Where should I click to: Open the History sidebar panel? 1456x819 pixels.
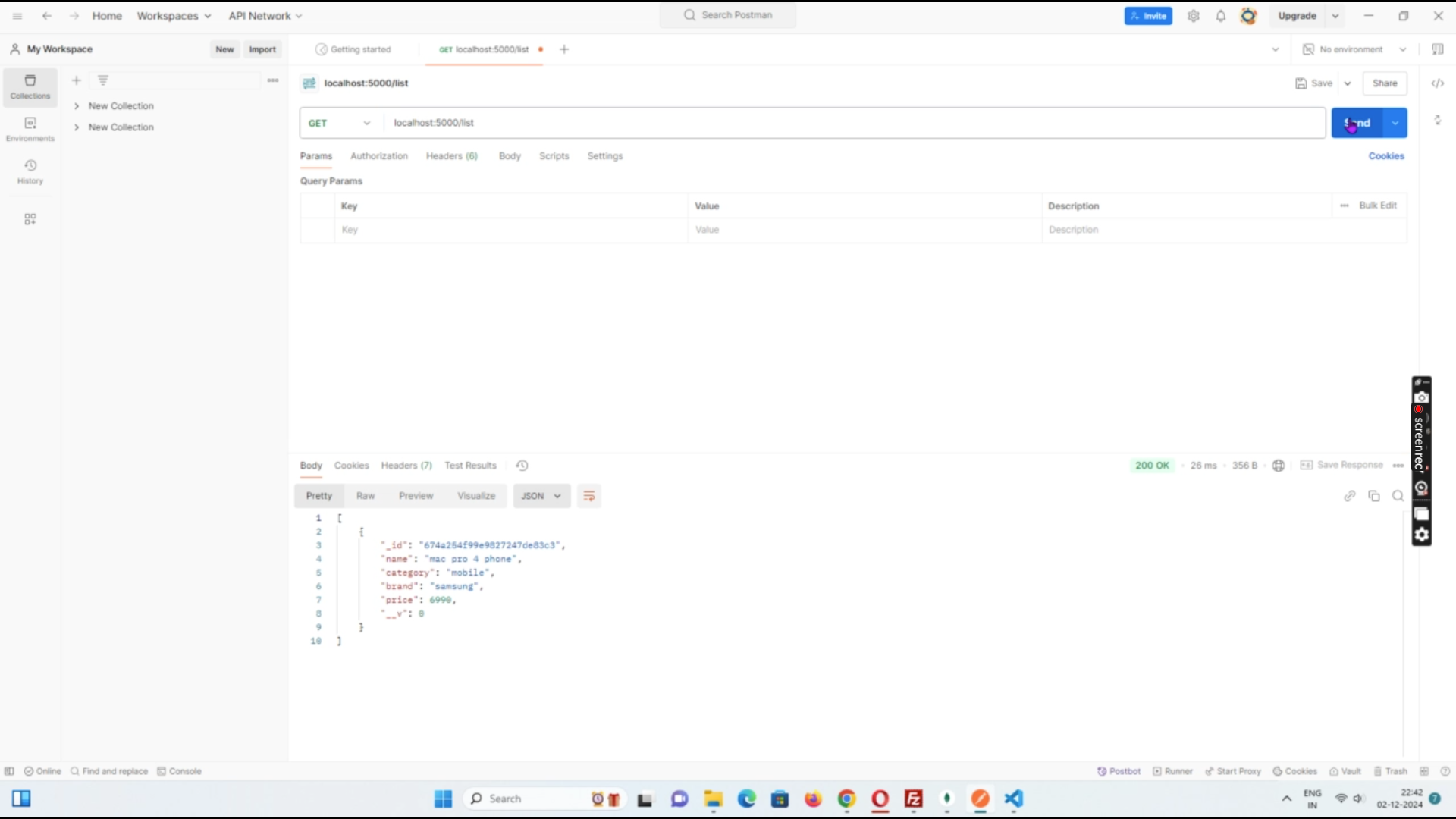point(30,171)
